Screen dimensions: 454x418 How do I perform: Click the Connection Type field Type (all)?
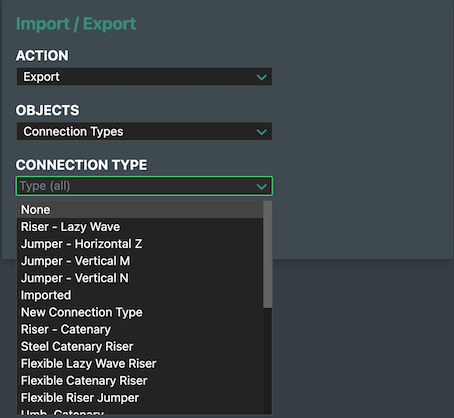pos(144,186)
